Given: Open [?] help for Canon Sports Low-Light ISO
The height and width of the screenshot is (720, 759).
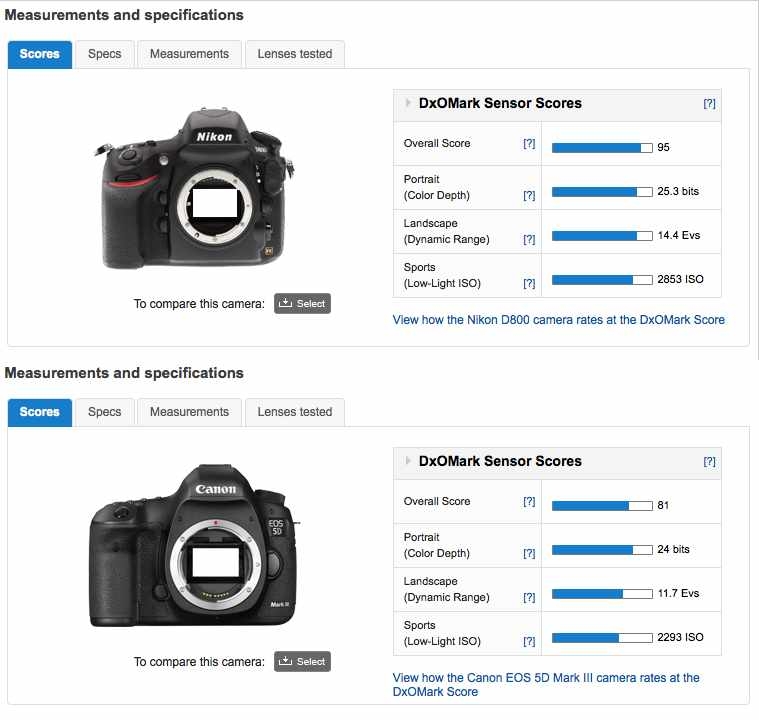Looking at the screenshot, I should coord(529,642).
